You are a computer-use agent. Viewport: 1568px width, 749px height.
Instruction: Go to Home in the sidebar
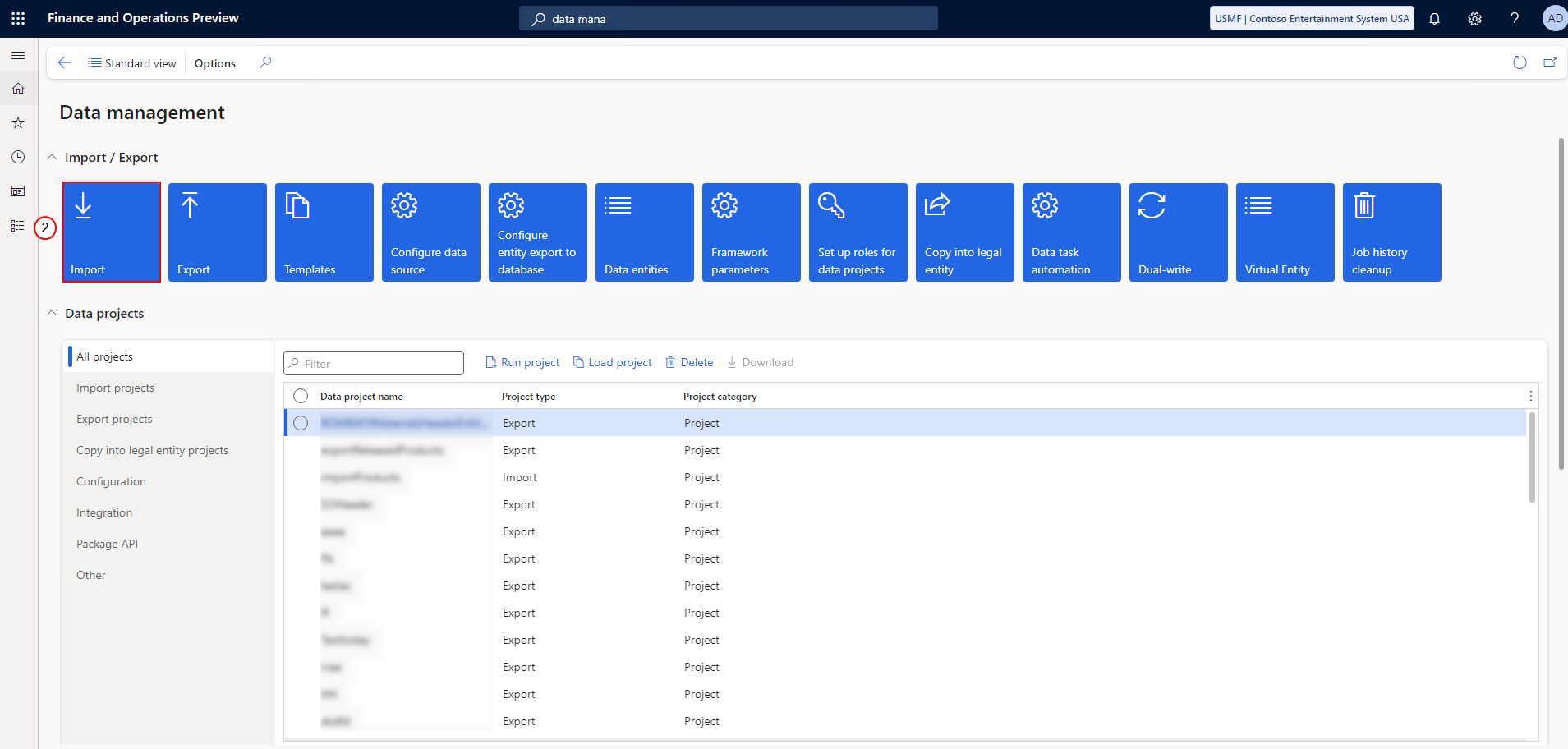[x=18, y=89]
